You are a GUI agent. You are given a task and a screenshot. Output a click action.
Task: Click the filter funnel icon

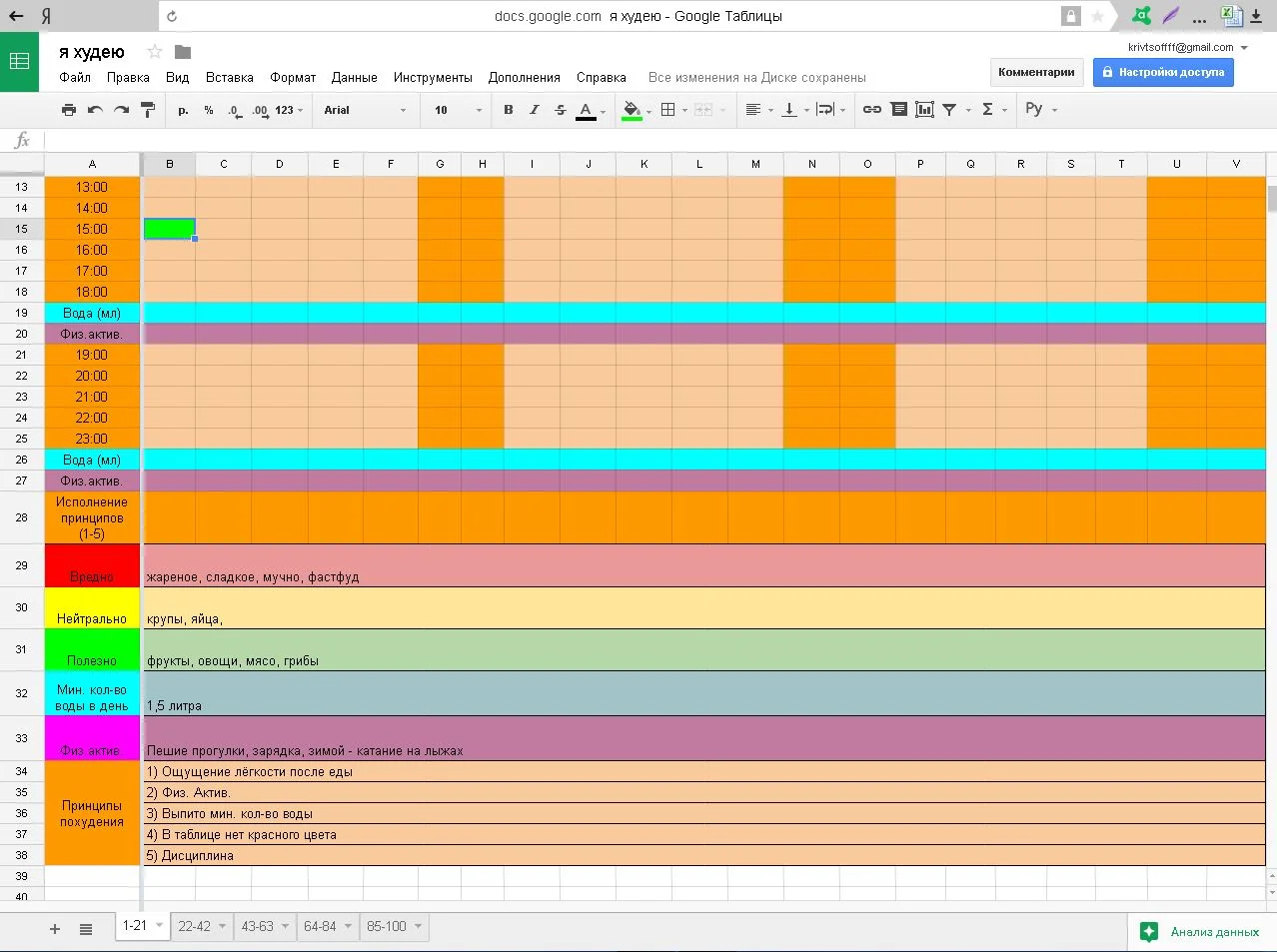[x=949, y=110]
